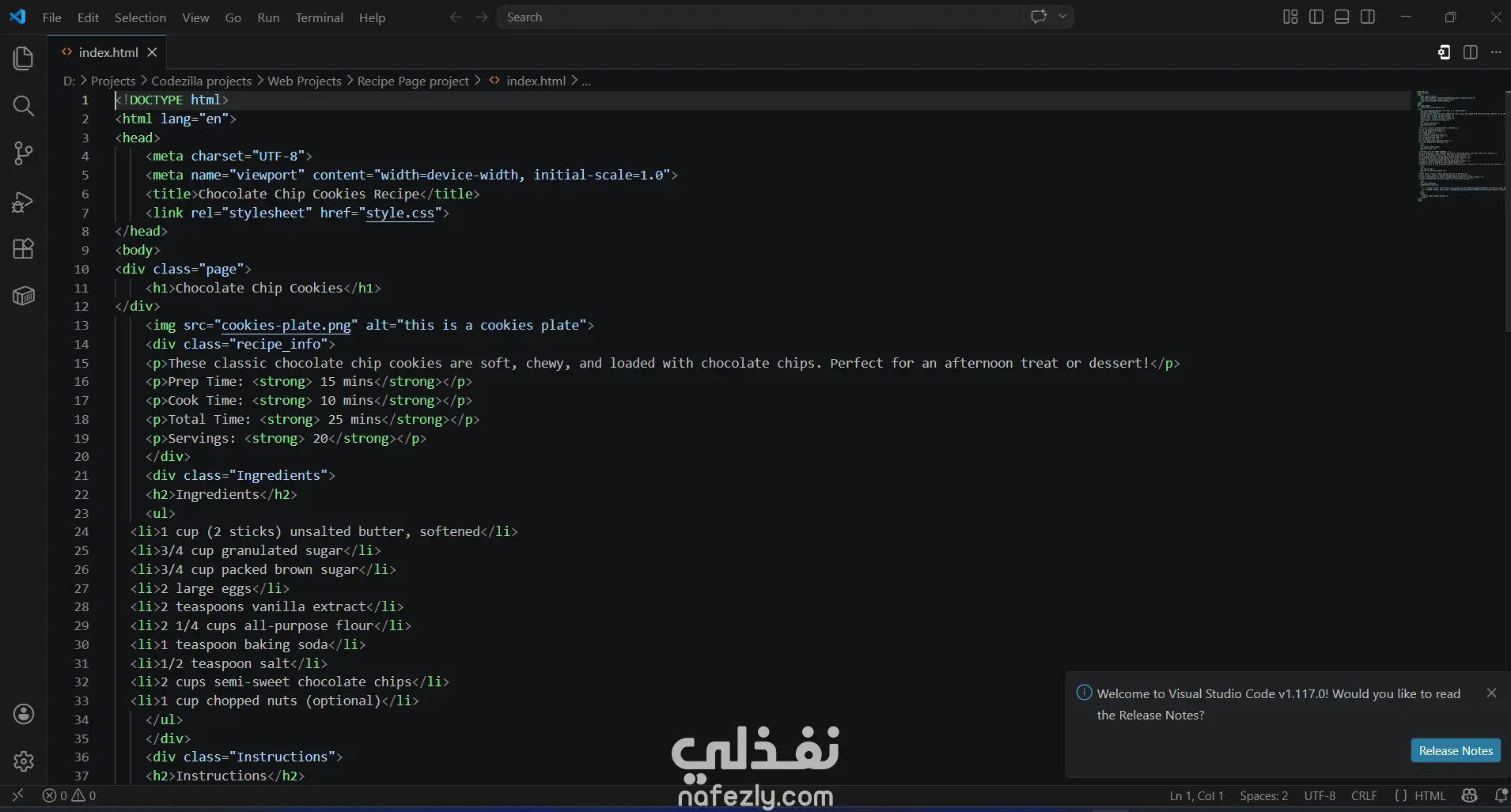The width and height of the screenshot is (1511, 812).
Task: Expand the breadcrumb symbols ellipsis
Action: coord(586,81)
